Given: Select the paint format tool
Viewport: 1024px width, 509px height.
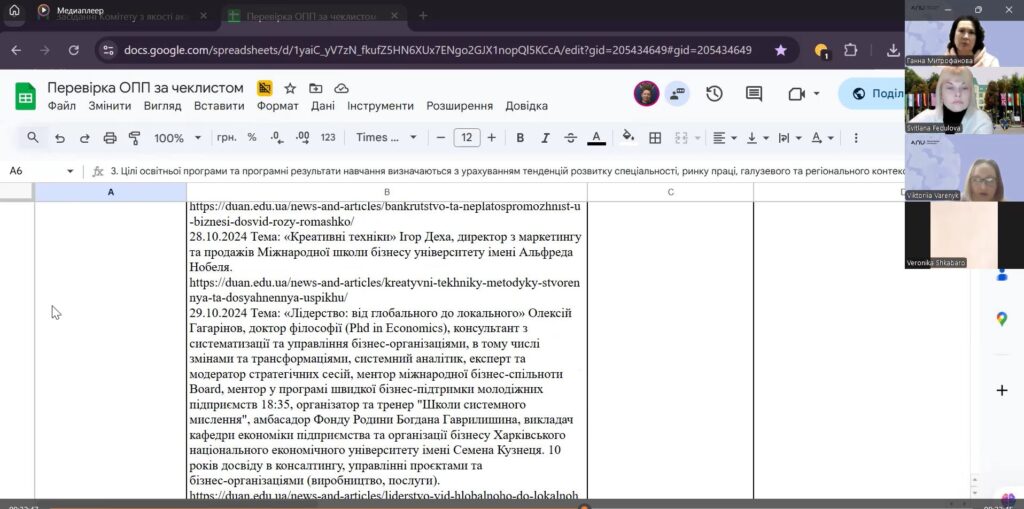Looking at the screenshot, I should 135,138.
